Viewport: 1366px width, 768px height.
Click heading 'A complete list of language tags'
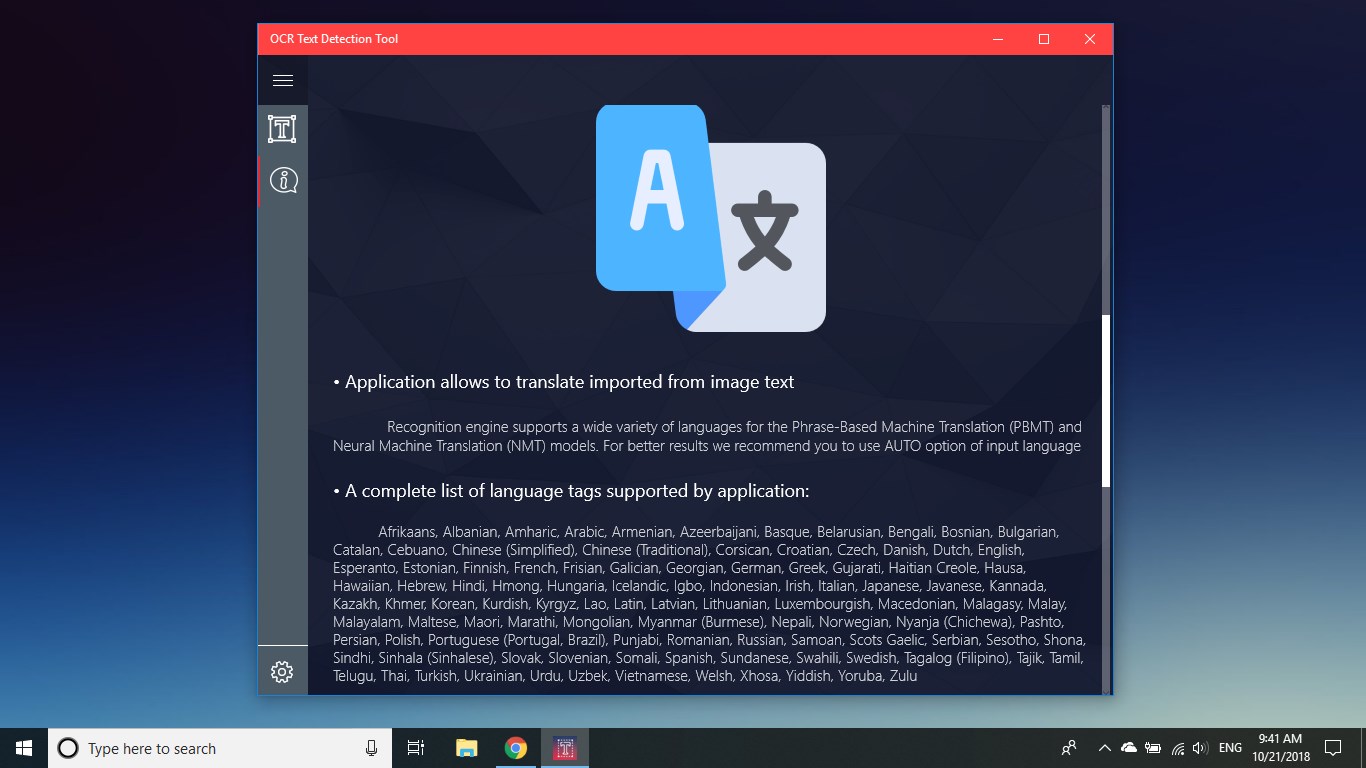click(571, 491)
